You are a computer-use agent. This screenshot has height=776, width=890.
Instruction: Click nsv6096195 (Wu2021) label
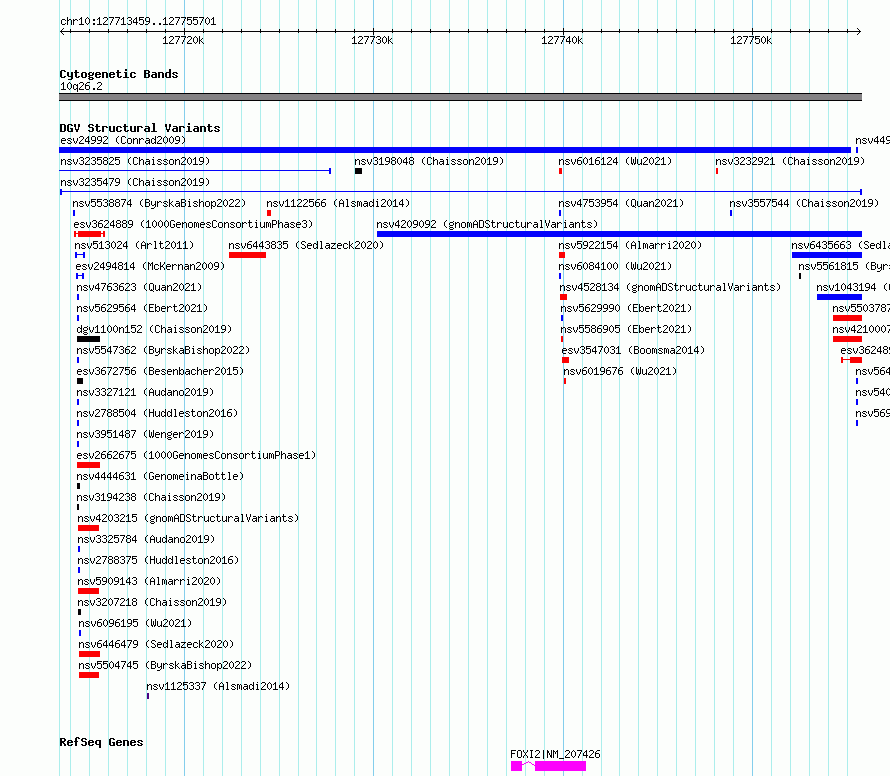coord(135,623)
